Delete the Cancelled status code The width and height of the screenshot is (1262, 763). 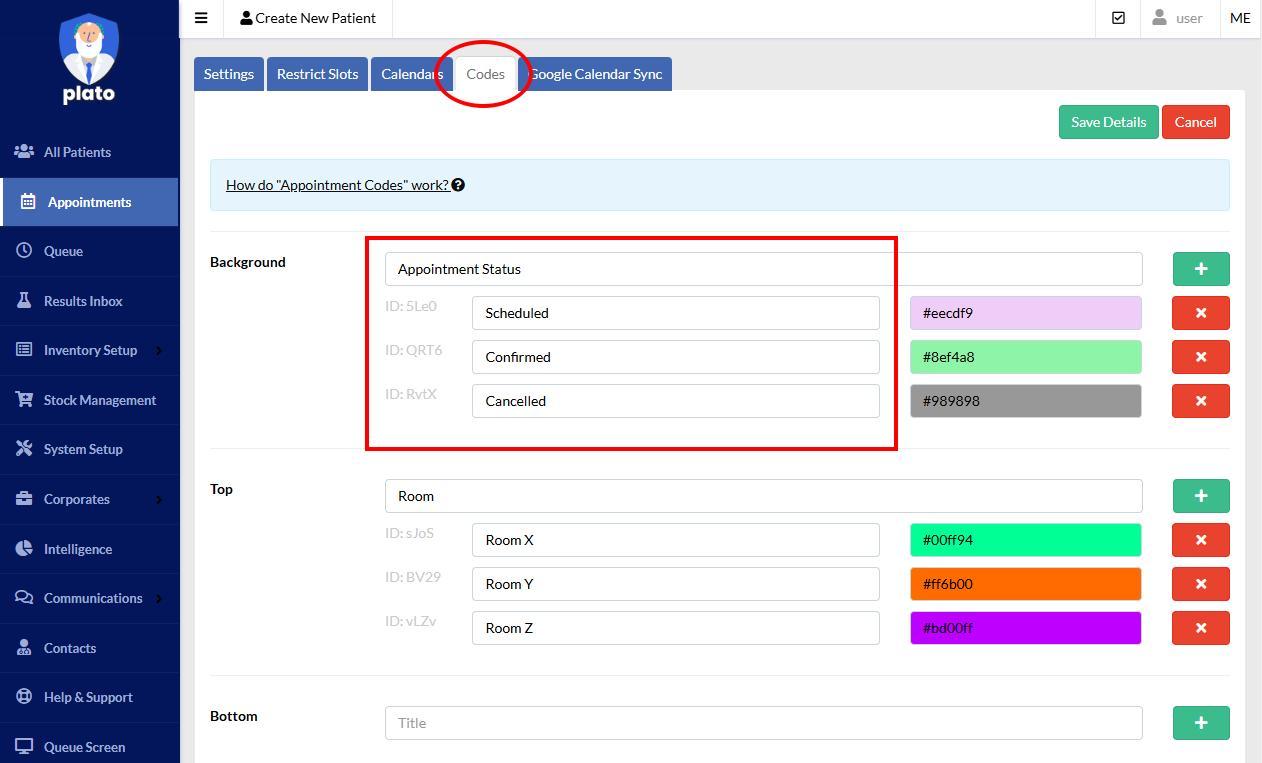tap(1200, 400)
